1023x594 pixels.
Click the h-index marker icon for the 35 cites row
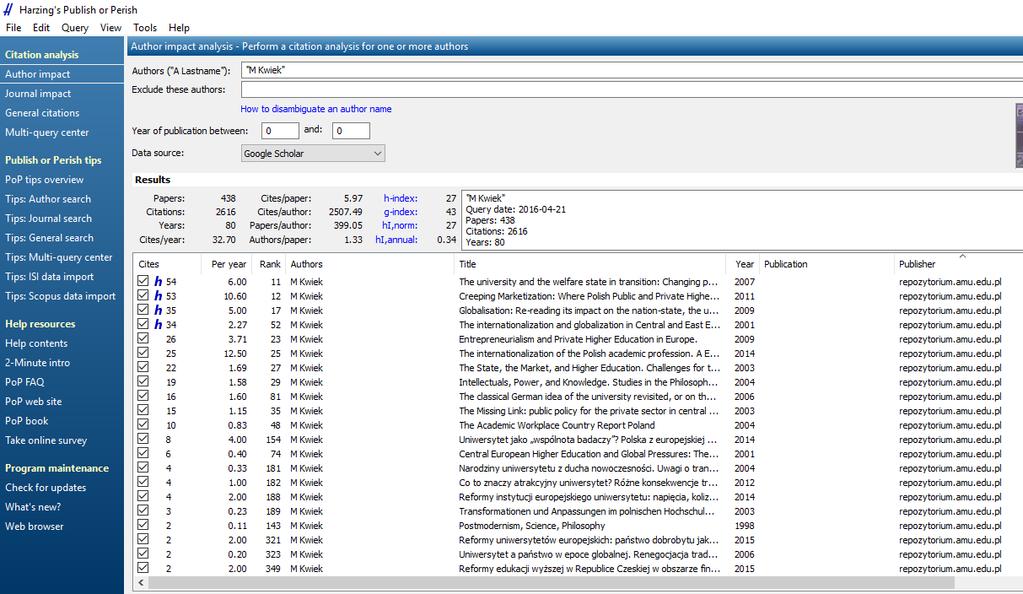158,310
